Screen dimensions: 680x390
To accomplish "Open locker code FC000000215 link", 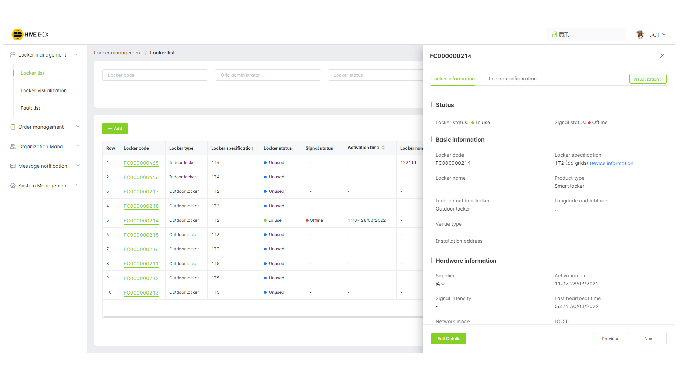I will click(x=141, y=235).
